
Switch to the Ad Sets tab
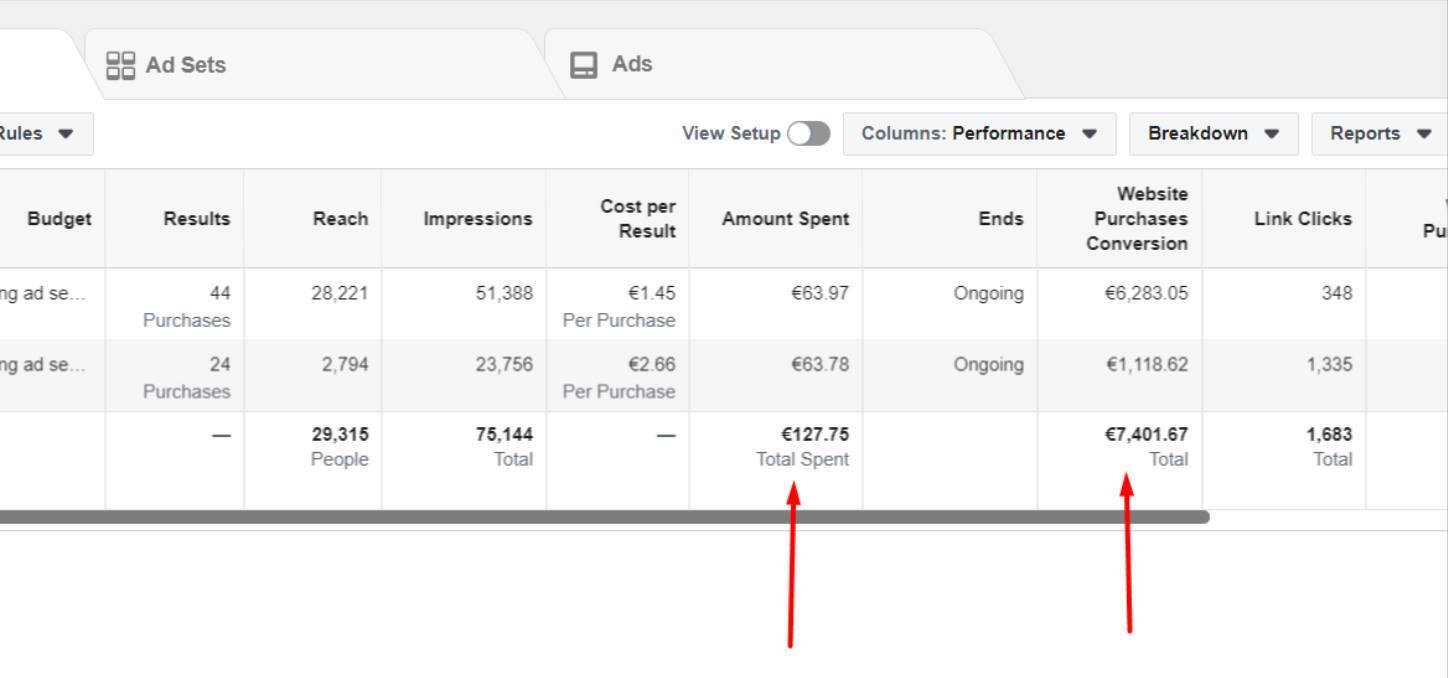click(x=186, y=65)
